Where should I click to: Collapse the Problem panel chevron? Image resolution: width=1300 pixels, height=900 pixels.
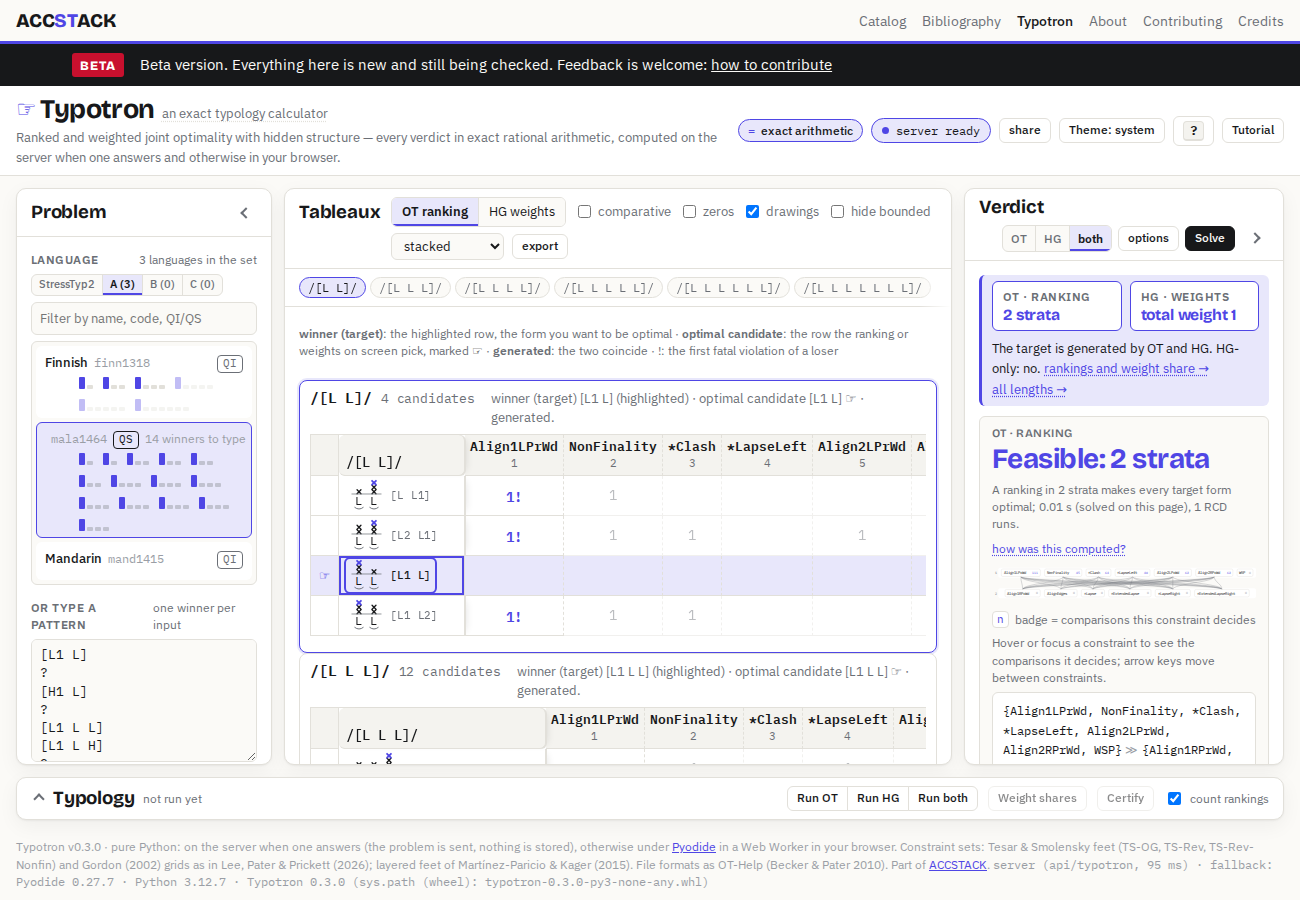pyautogui.click(x=244, y=213)
